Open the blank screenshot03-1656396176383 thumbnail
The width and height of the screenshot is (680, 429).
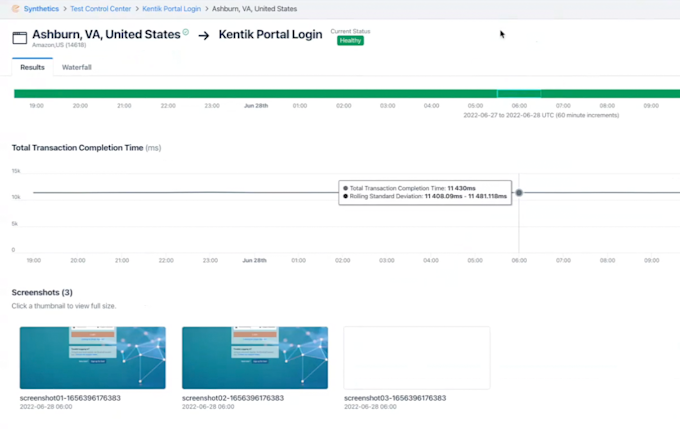[417, 358]
